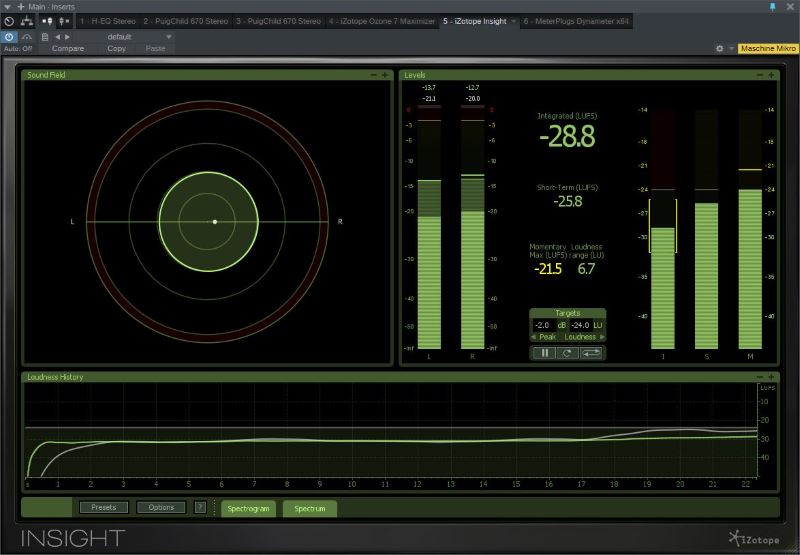Image resolution: width=800 pixels, height=555 pixels.
Task: Click the loop arrows transport-sync button
Action: (591, 352)
